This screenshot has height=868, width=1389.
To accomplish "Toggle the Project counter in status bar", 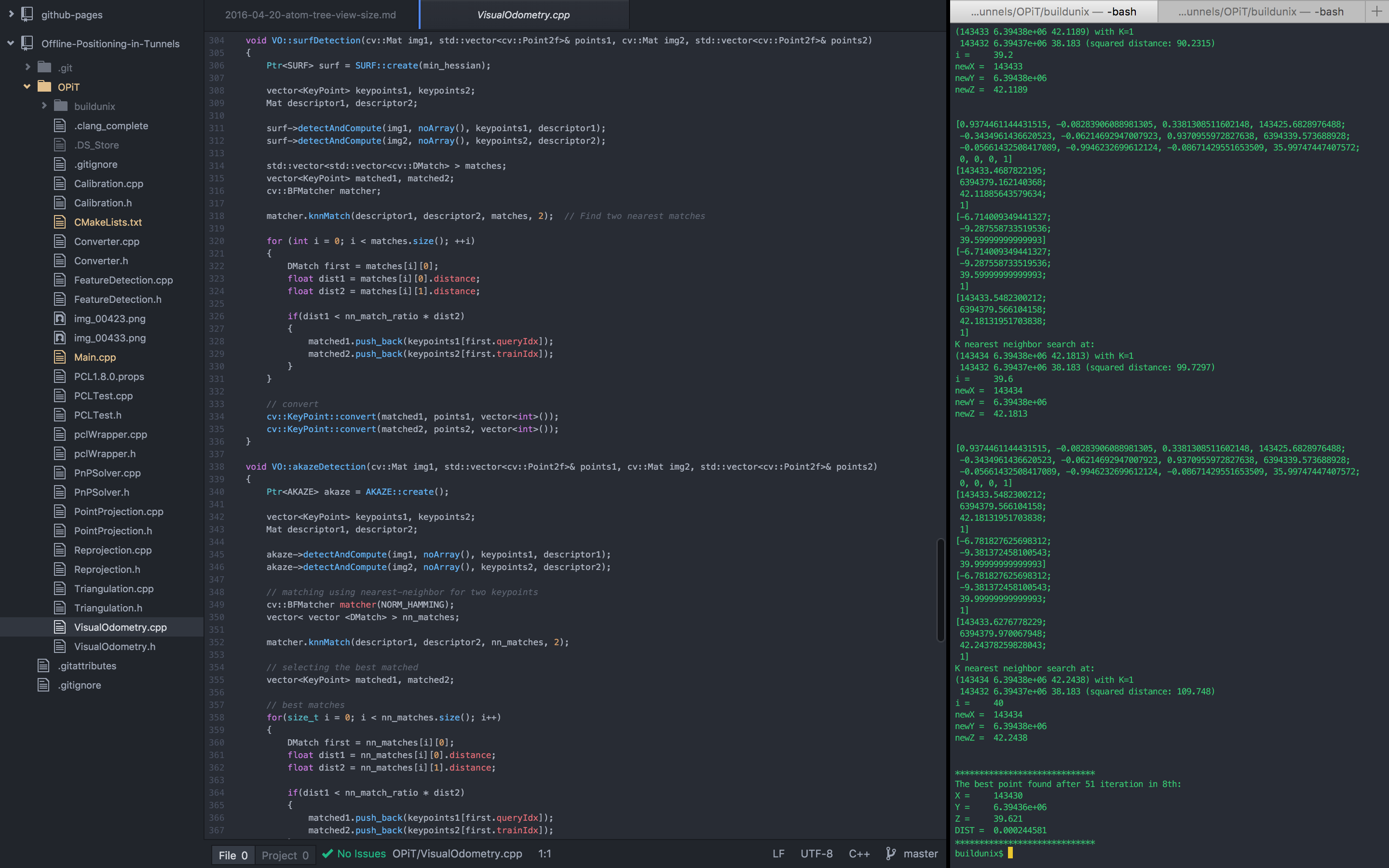I will [285, 854].
